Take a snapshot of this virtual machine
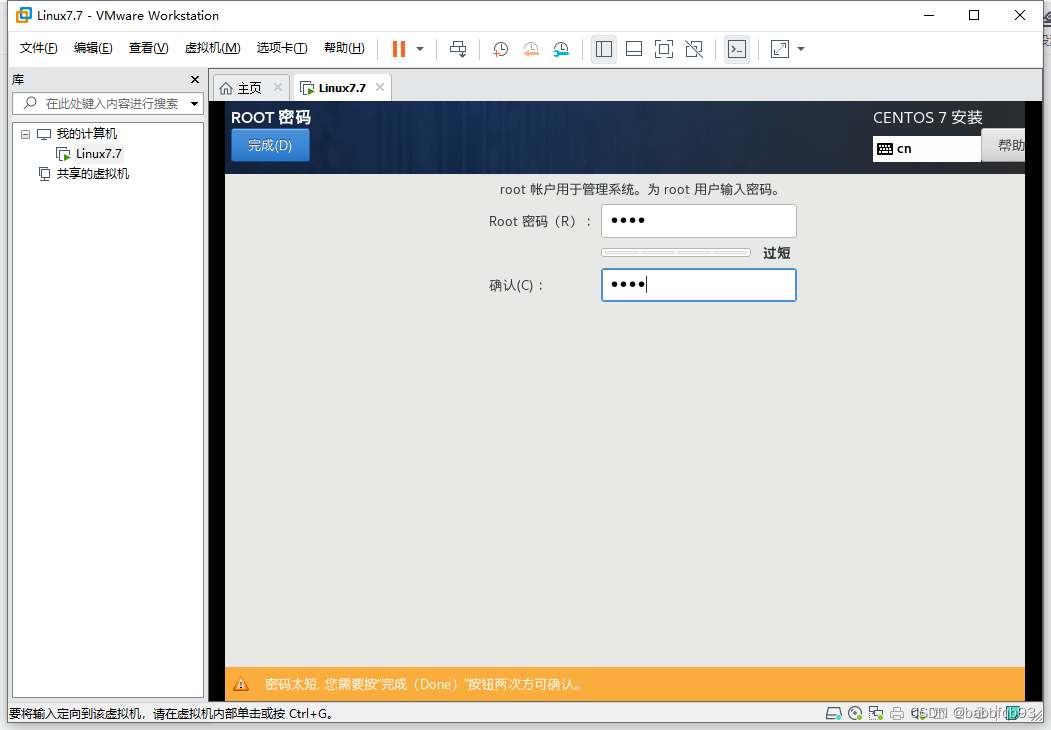Viewport: 1051px width, 730px height. tap(500, 49)
